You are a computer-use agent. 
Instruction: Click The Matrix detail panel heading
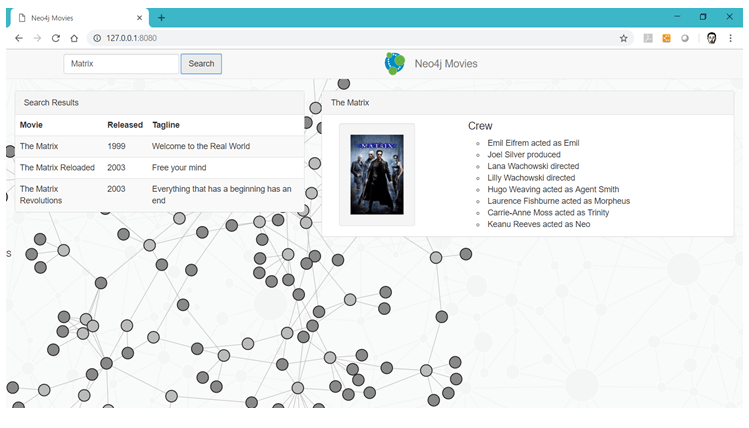350,103
